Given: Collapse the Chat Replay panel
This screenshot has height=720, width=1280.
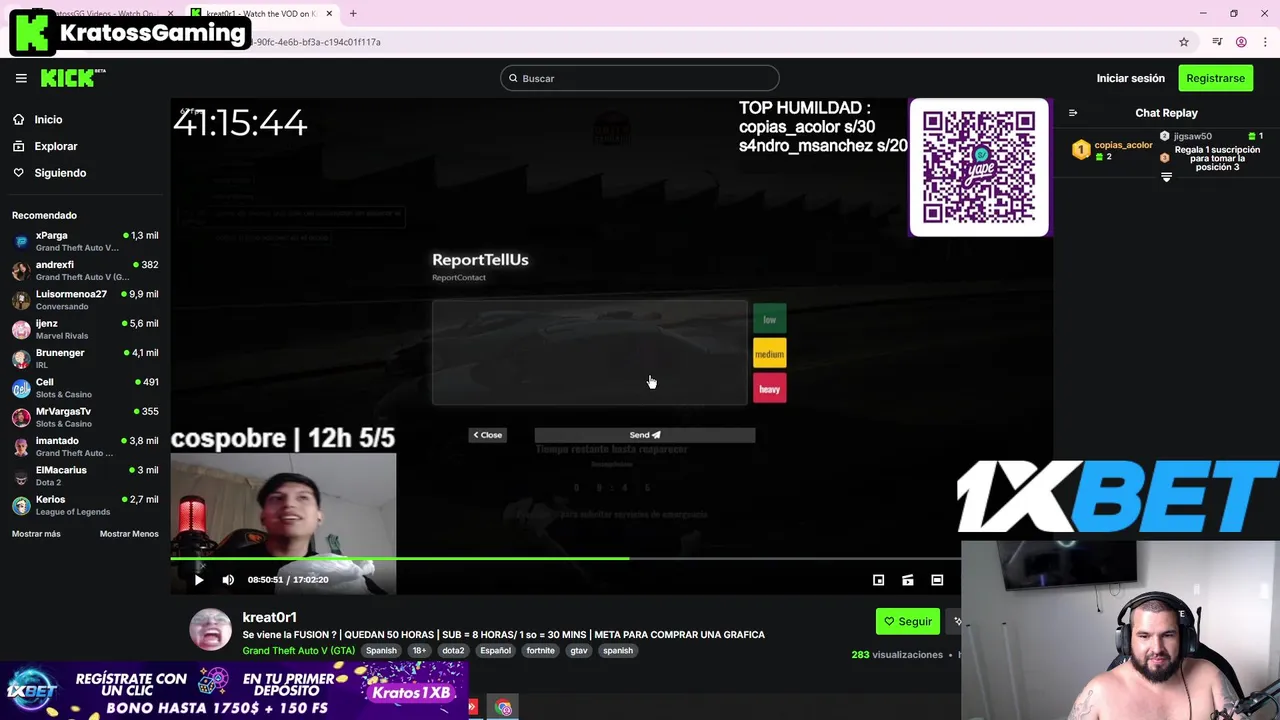Looking at the screenshot, I should (x=1073, y=113).
